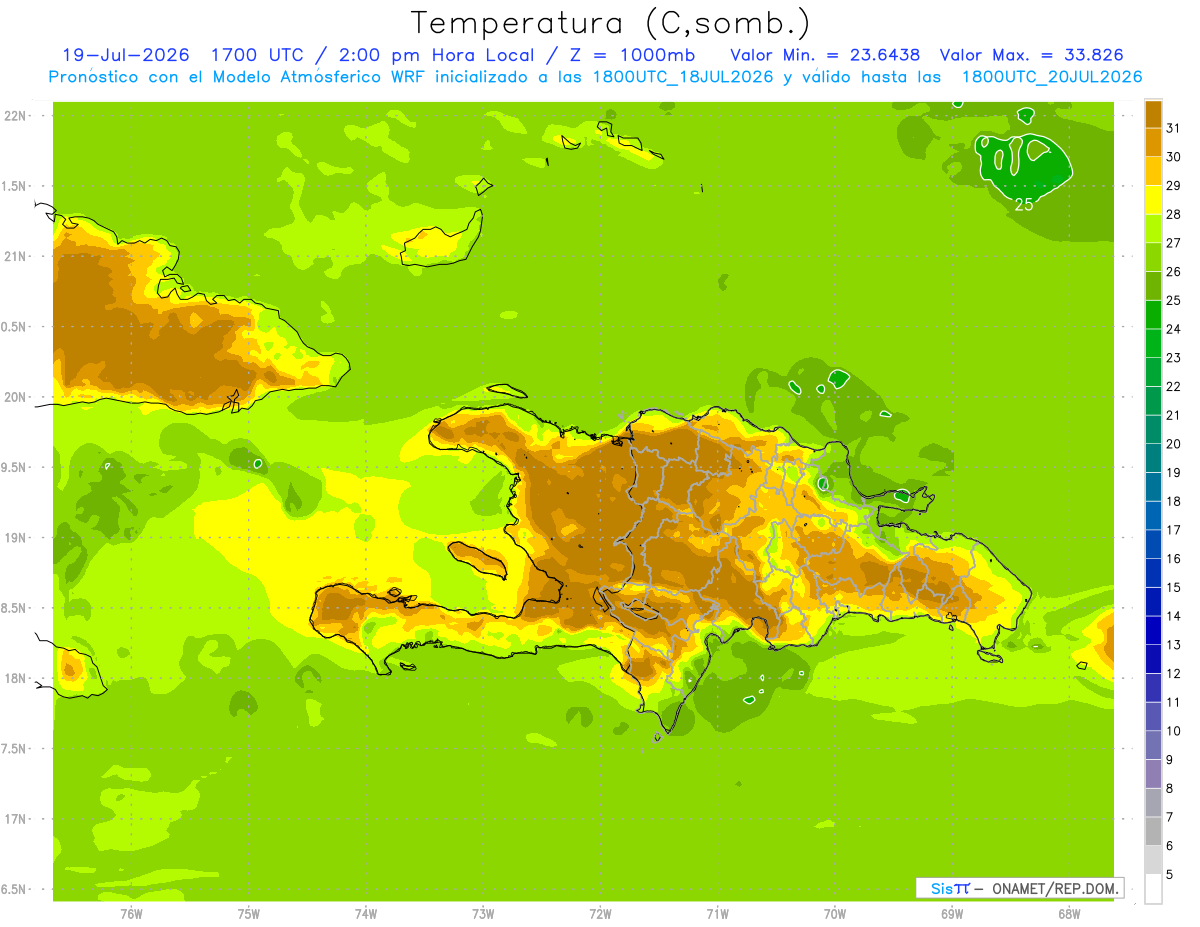1200x927 pixels.
Task: Click the legend value "20"
Action: pos(1173,444)
